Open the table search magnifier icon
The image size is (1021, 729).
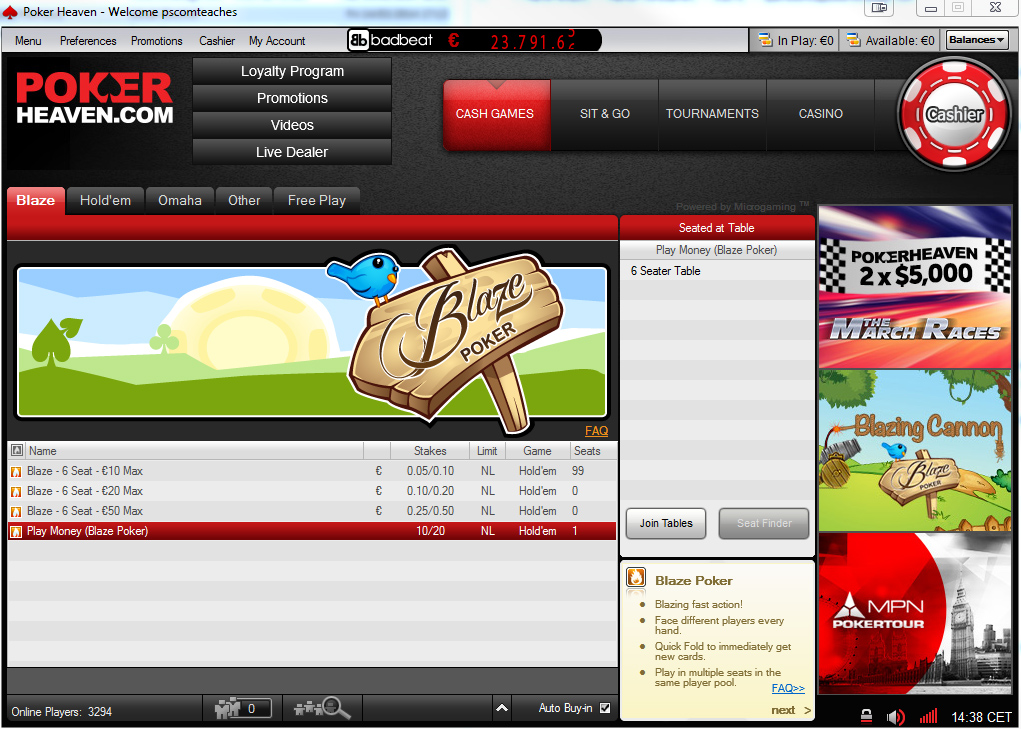pos(322,708)
